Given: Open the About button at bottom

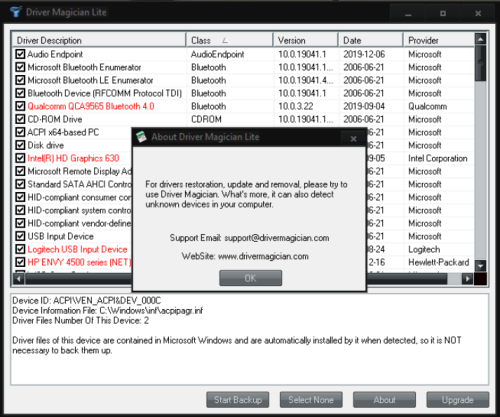Looking at the screenshot, I should point(384,400).
